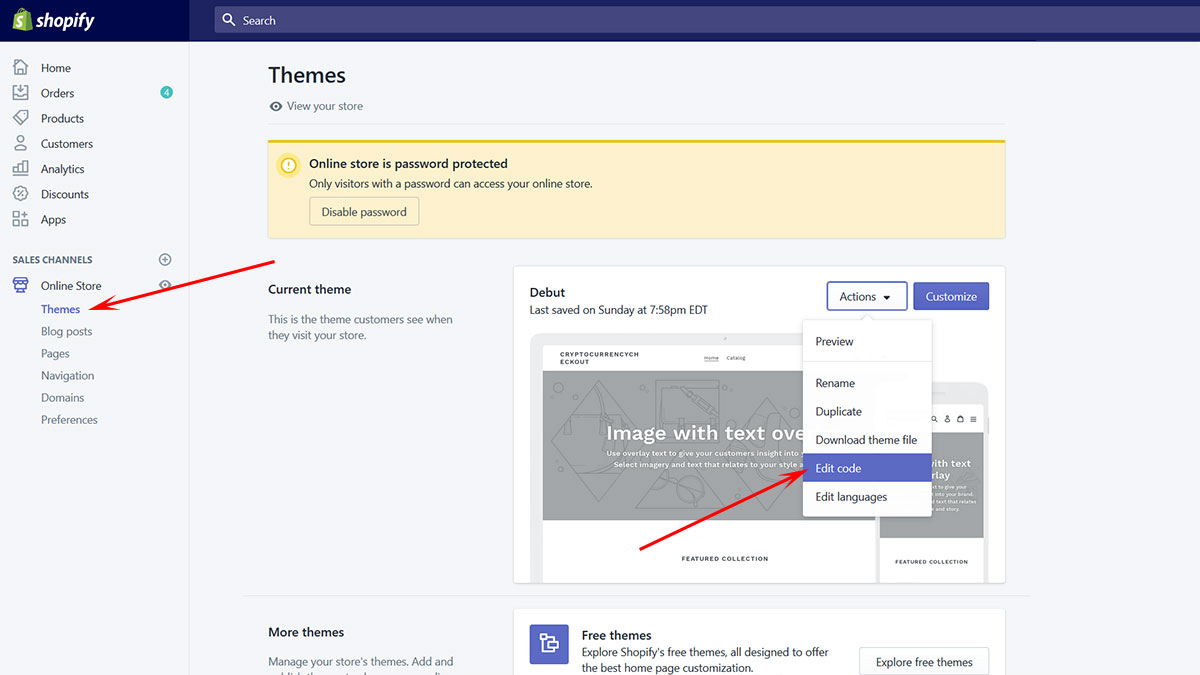The height and width of the screenshot is (675, 1200).
Task: Open Orders in sidebar
Action: click(58, 93)
